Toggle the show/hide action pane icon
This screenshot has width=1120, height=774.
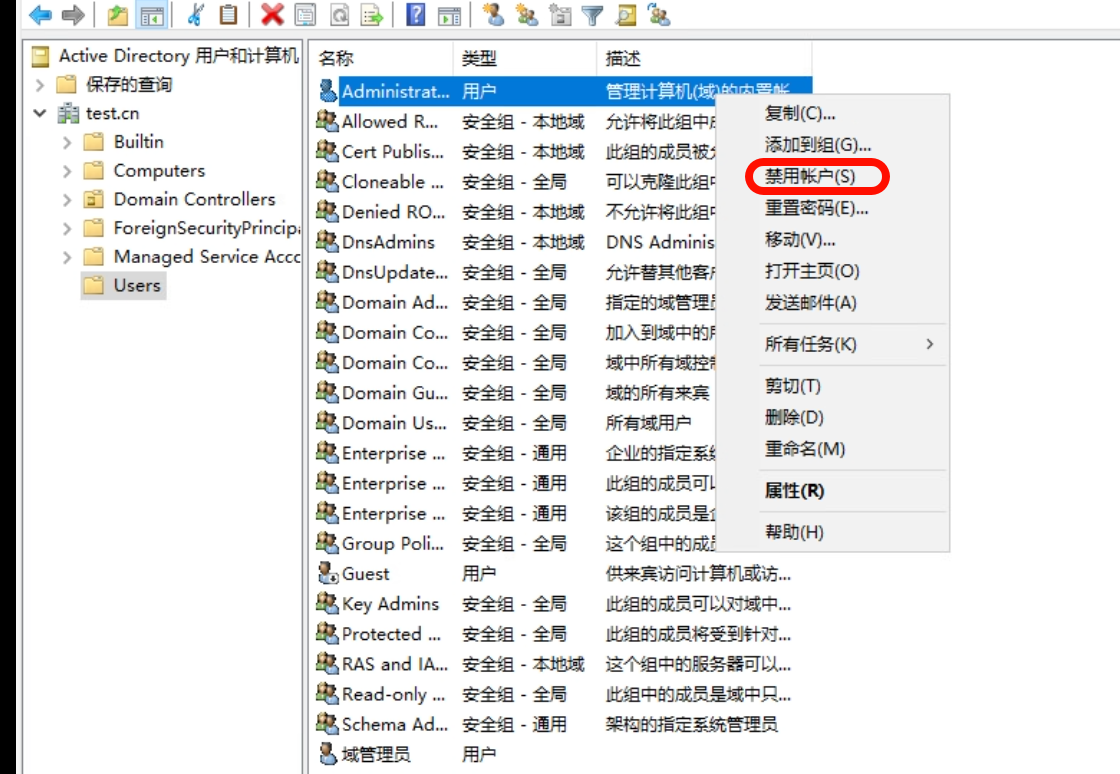(449, 14)
